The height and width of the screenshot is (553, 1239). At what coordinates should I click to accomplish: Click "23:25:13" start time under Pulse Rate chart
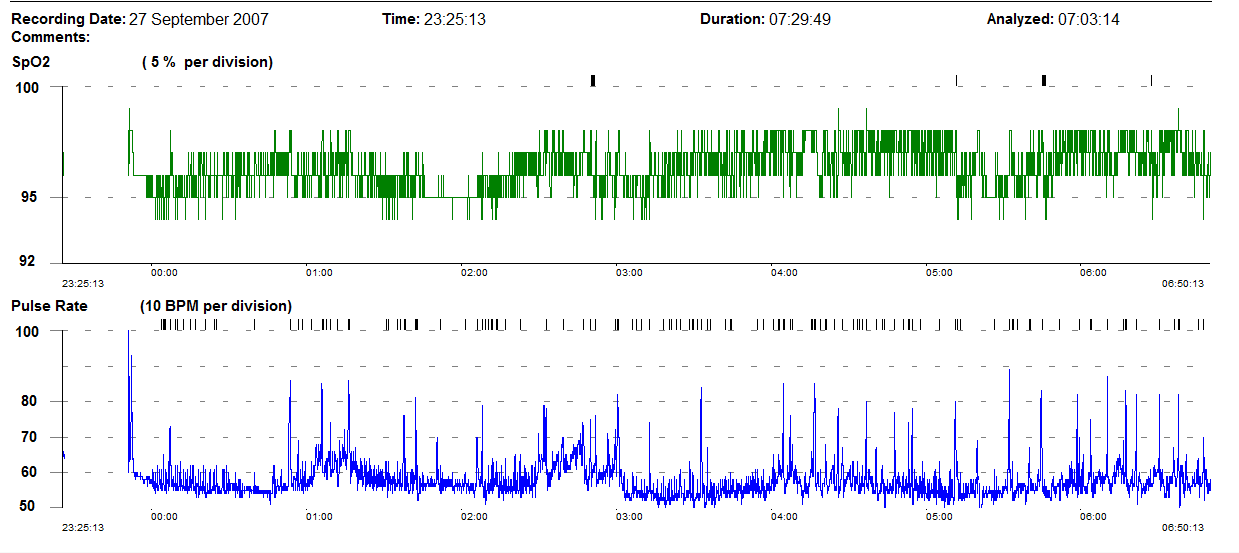click(83, 527)
